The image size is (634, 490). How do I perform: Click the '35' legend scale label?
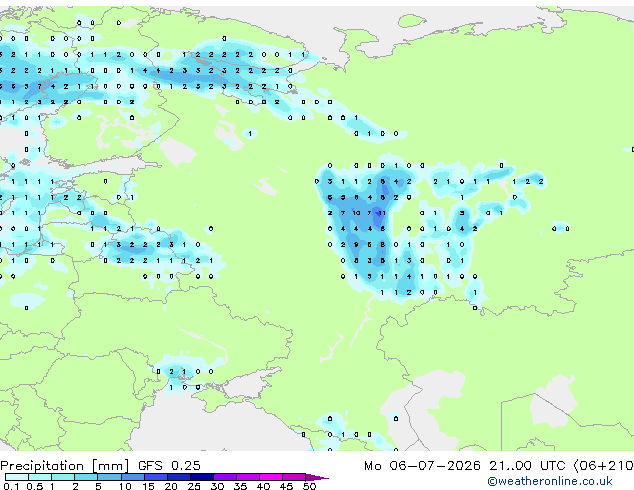click(240, 486)
